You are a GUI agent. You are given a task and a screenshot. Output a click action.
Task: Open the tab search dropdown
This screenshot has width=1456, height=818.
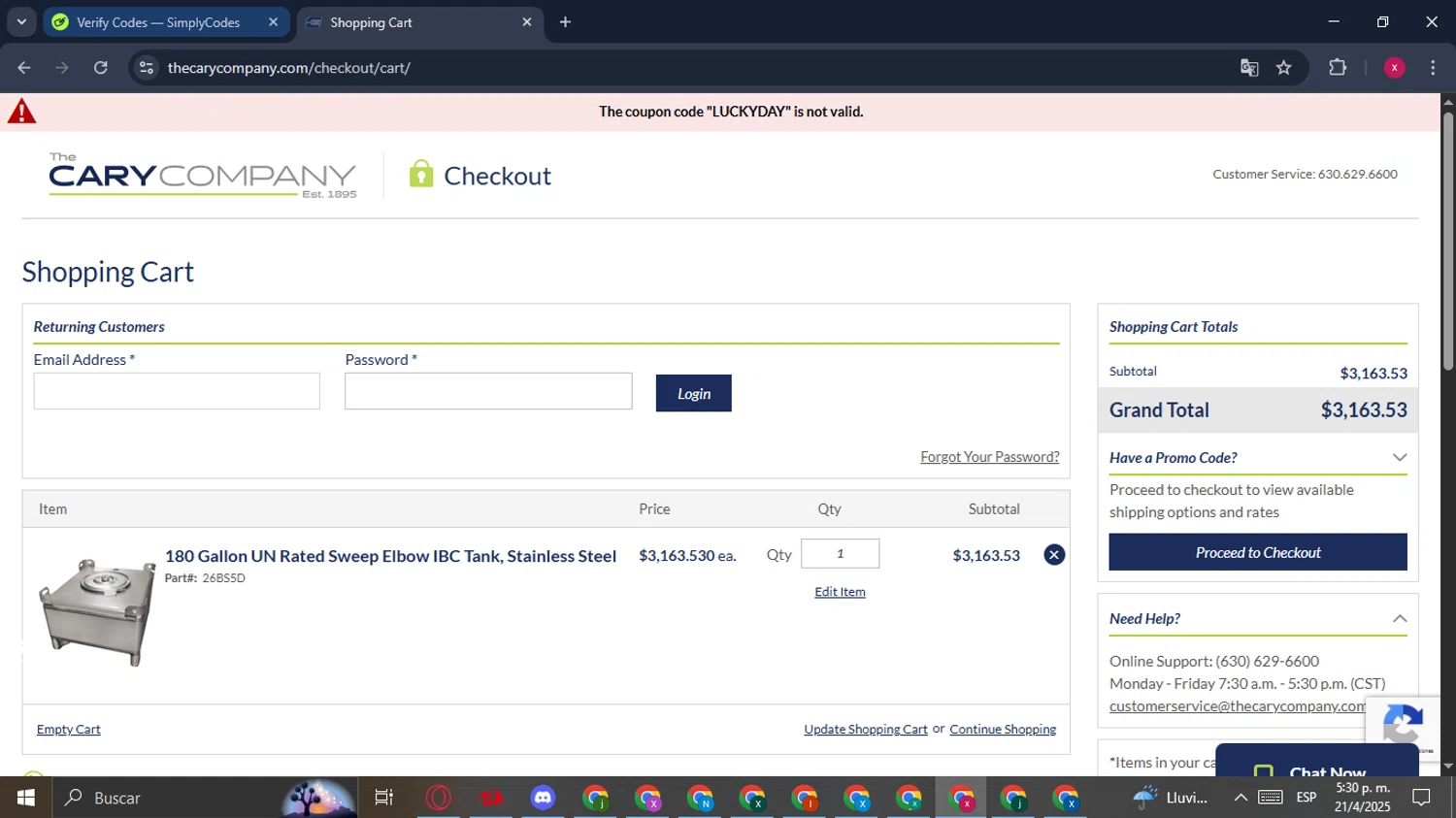[21, 22]
